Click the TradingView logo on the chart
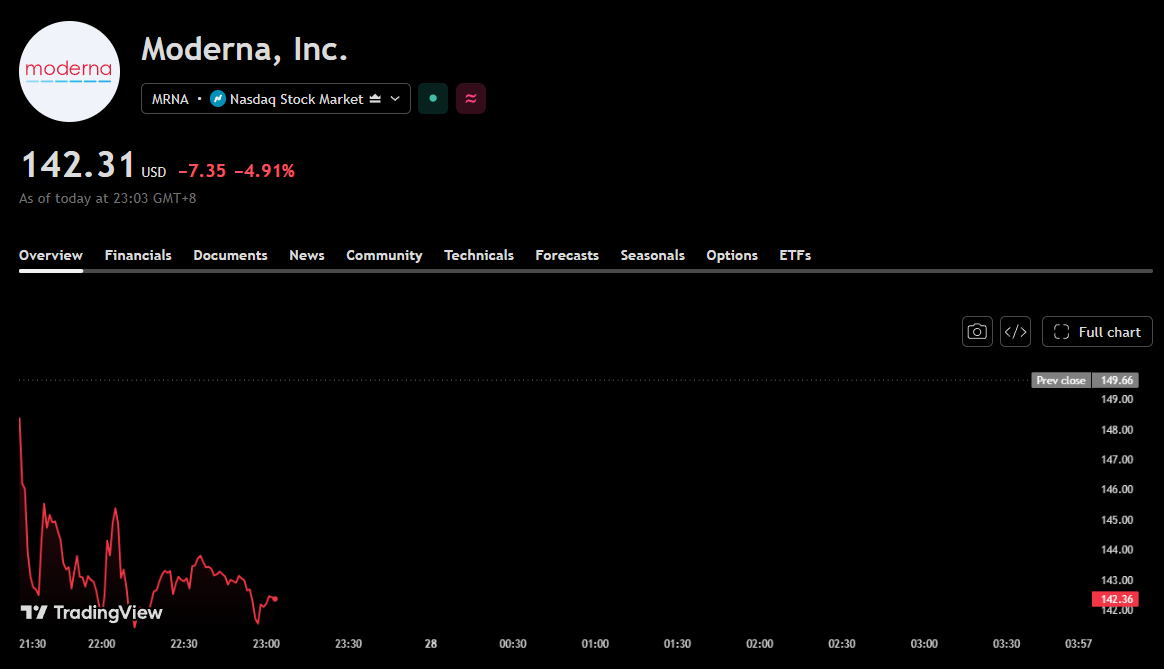 pyautogui.click(x=91, y=613)
